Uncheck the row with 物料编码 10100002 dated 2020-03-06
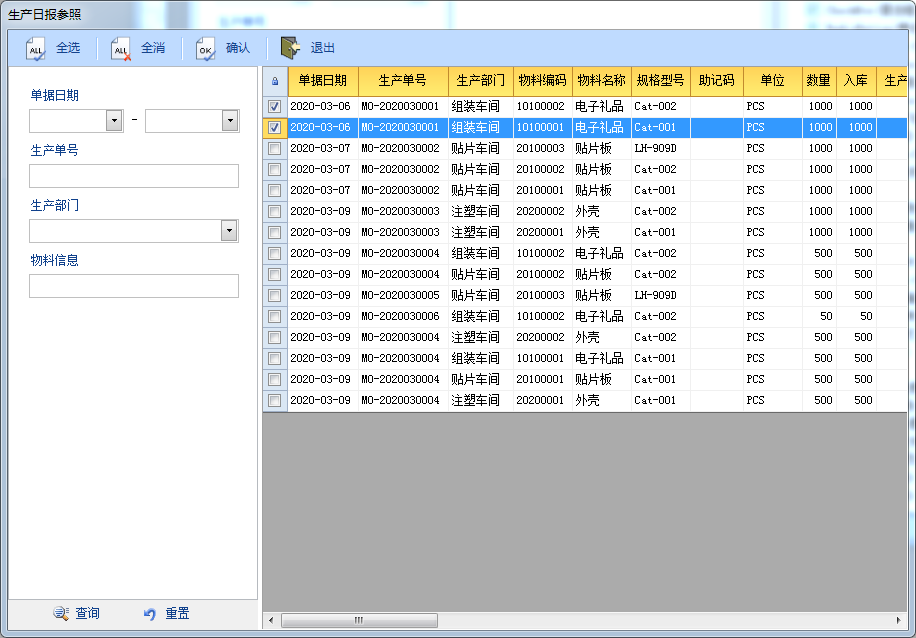Image resolution: width=916 pixels, height=638 pixels. point(275,106)
